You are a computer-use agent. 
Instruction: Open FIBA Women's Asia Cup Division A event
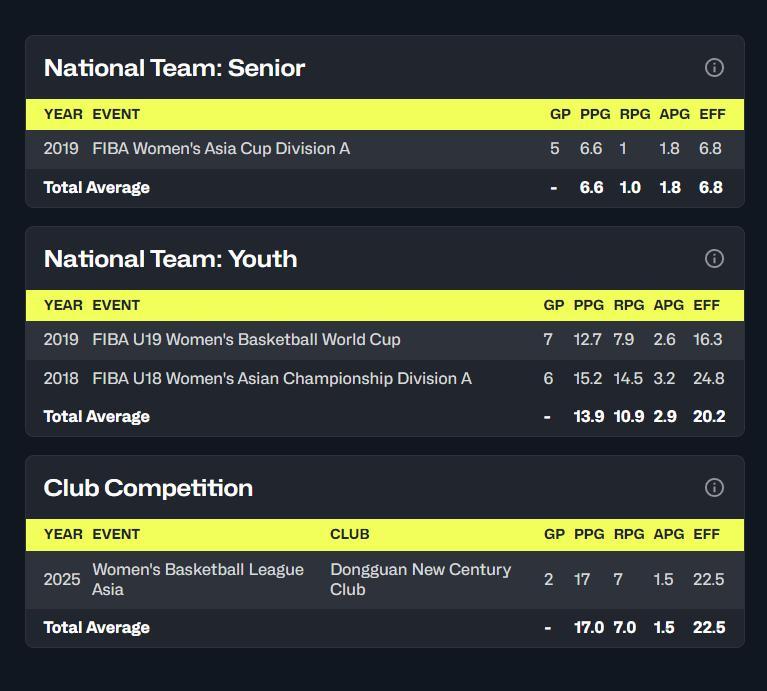221,149
